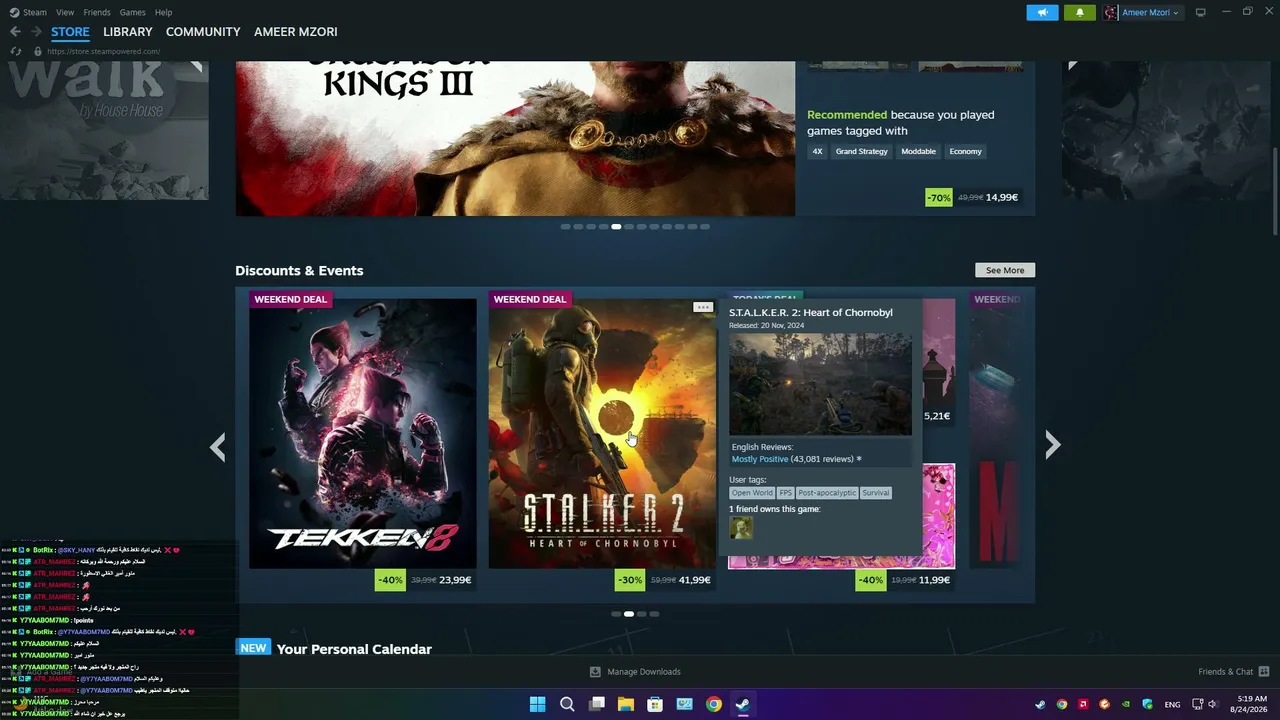The height and width of the screenshot is (720, 1280).
Task: Open the volume control in the tray
Action: click(x=1213, y=704)
